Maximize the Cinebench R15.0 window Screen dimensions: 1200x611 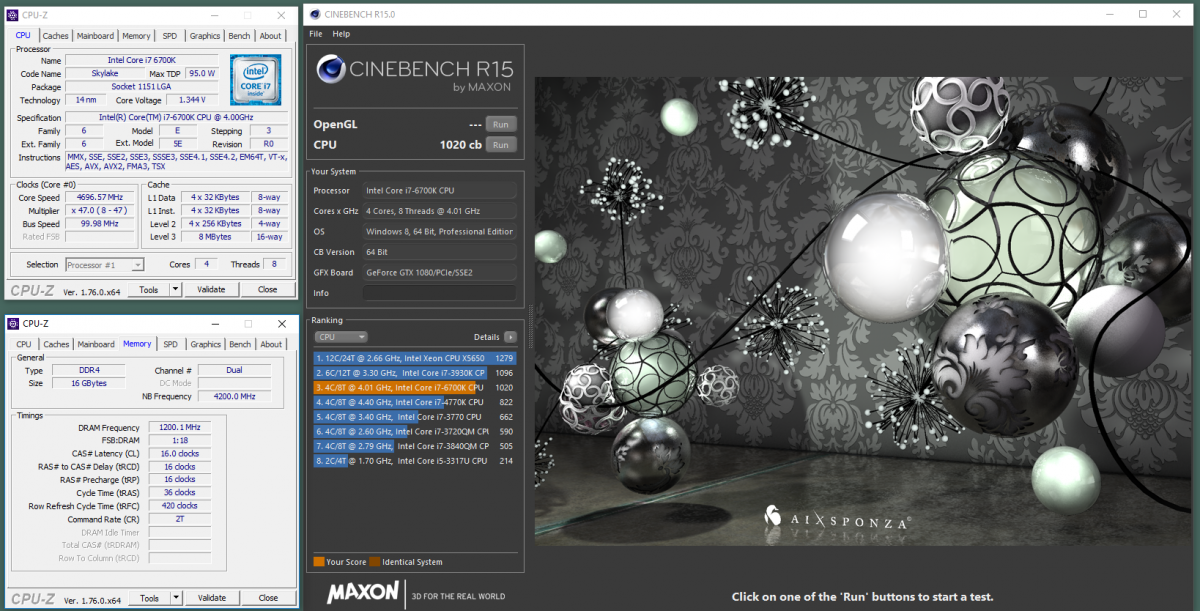coord(1142,14)
